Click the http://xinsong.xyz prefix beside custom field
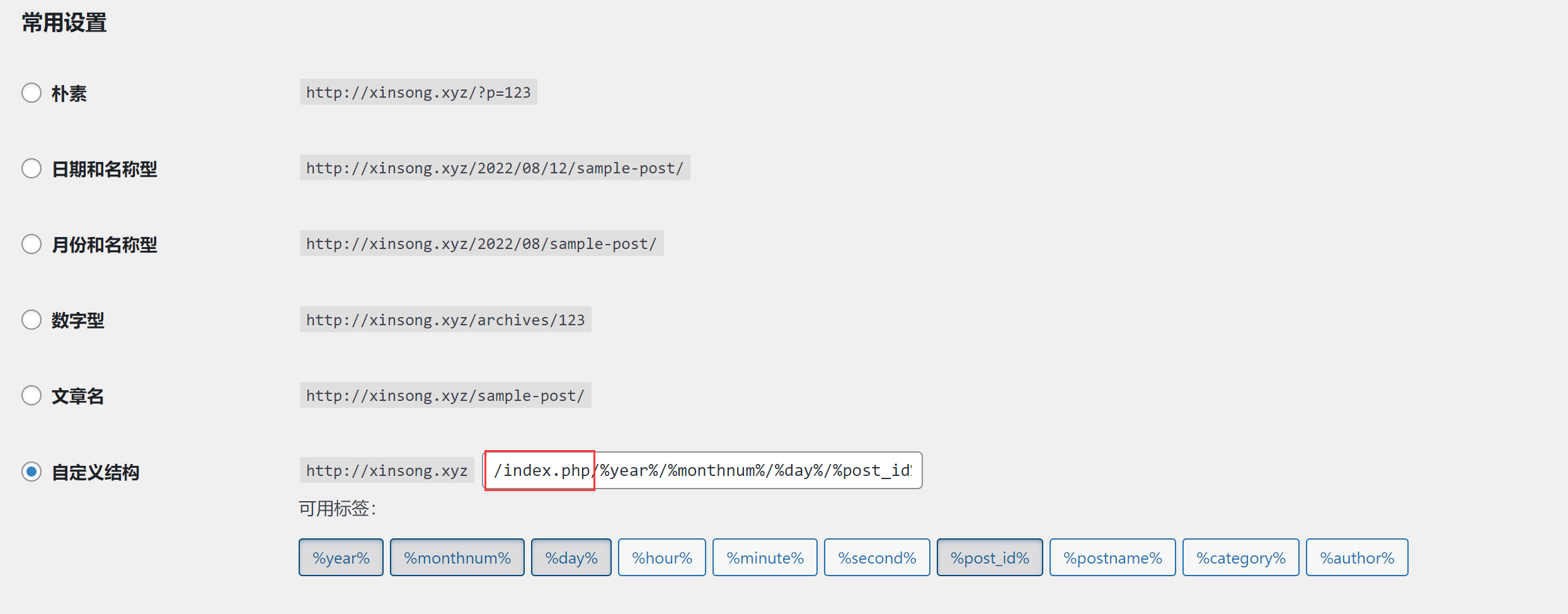The height and width of the screenshot is (614, 1568). (x=387, y=470)
